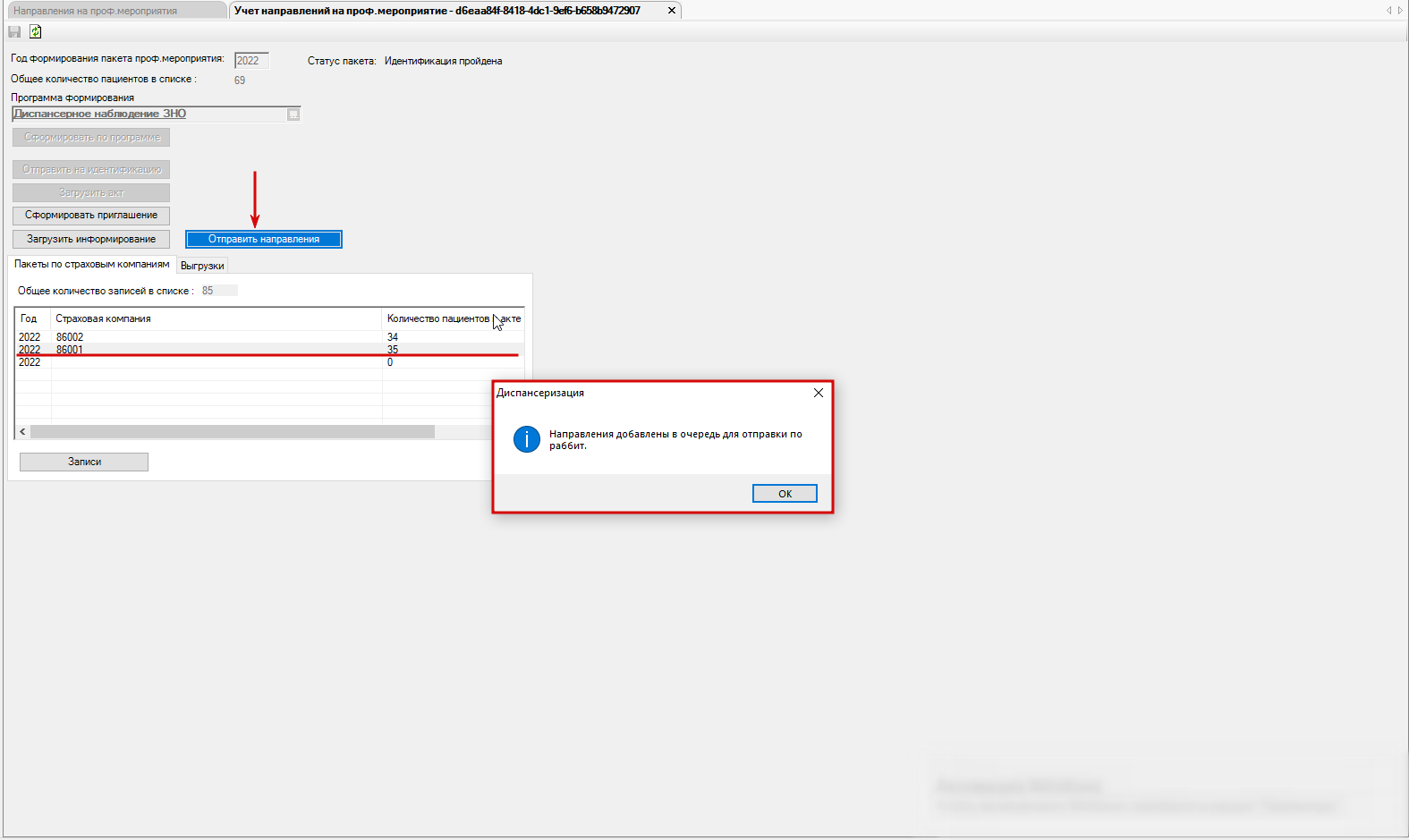Switch to the Выгрузки tab

pyautogui.click(x=202, y=266)
